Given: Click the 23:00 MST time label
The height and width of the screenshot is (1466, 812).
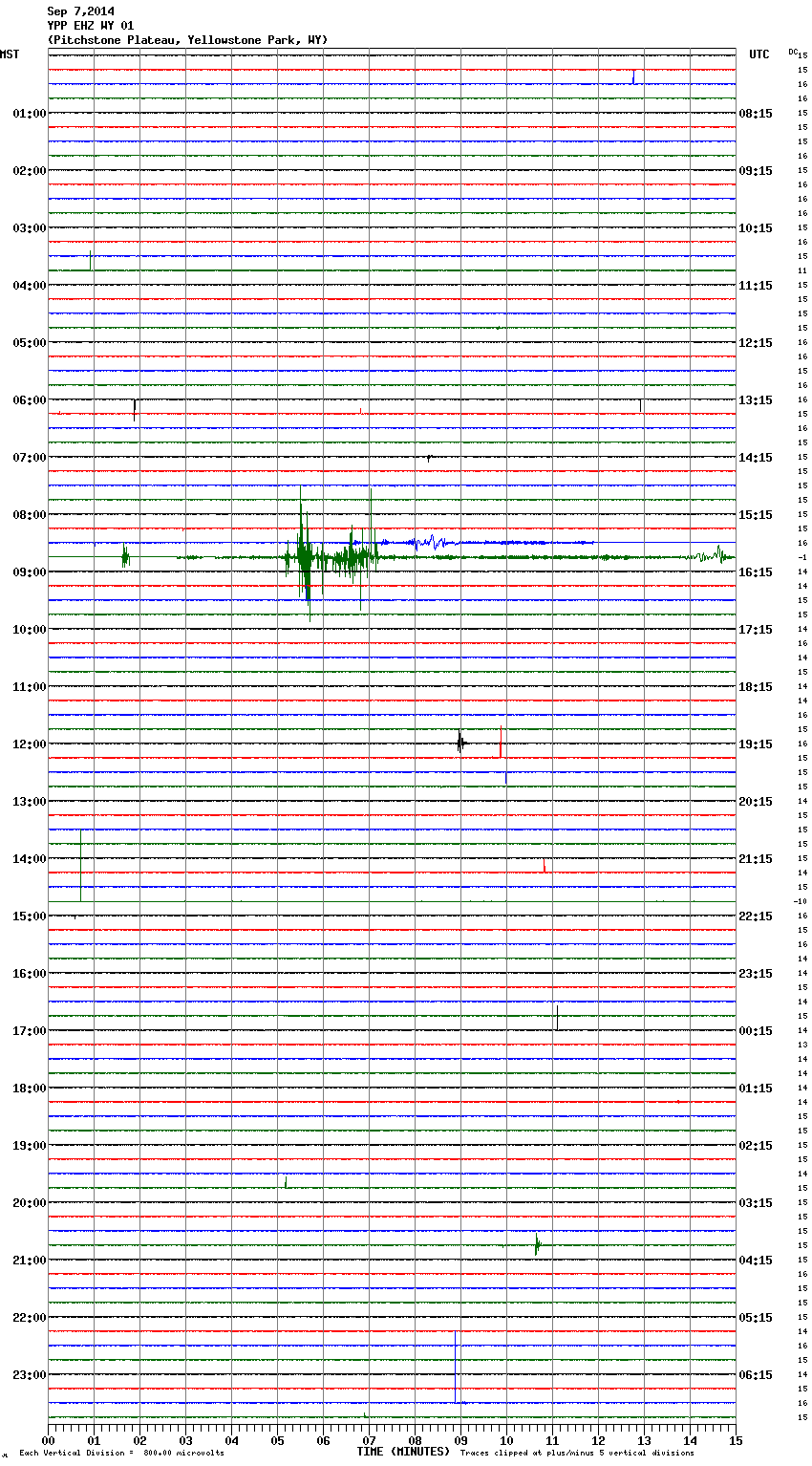Looking at the screenshot, I should 29,1374.
